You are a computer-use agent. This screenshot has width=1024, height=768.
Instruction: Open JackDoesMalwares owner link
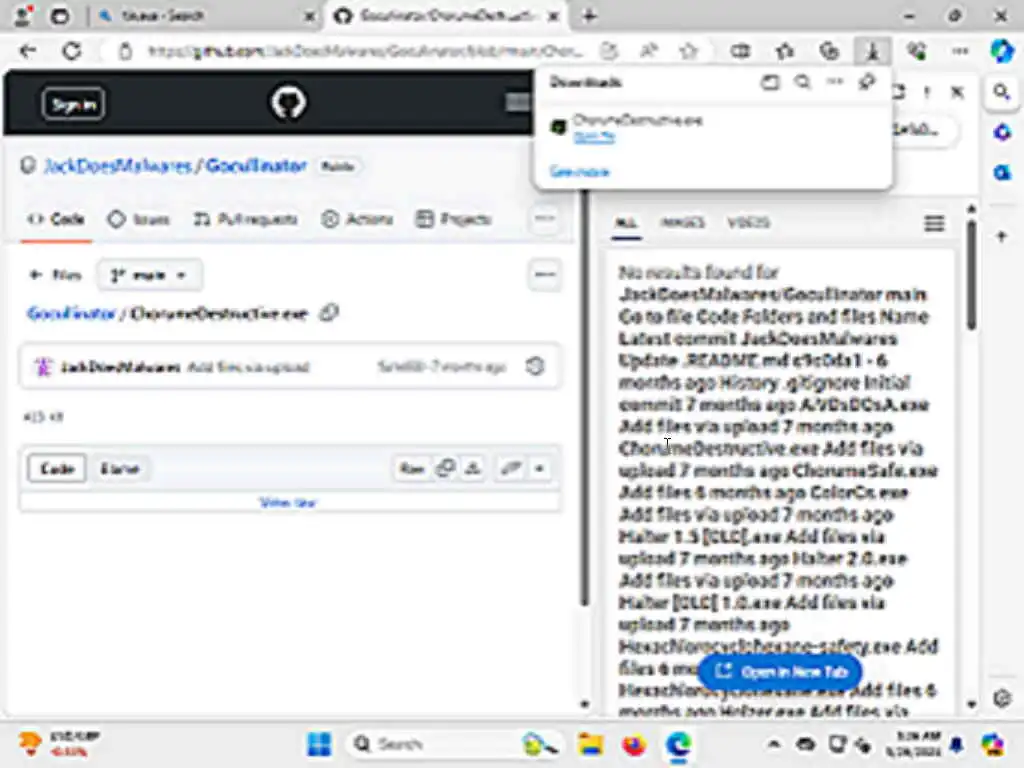117,166
